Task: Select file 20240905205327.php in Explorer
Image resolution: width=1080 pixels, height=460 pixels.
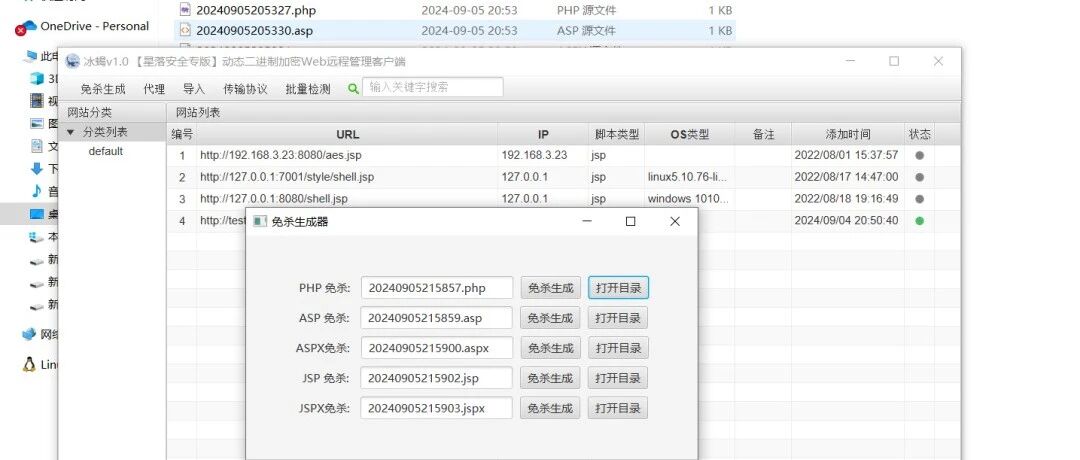Action: (455, 10)
